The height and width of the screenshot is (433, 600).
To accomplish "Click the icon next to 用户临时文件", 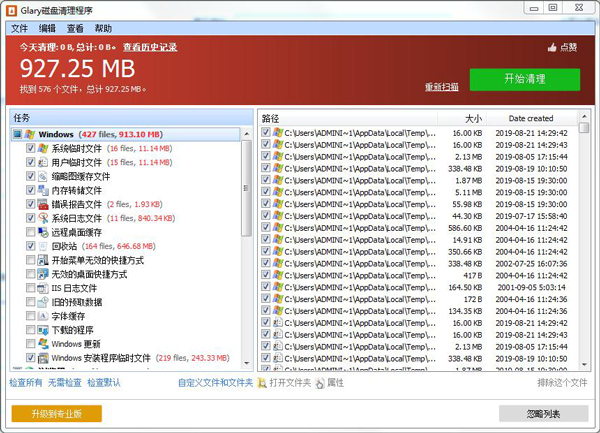I will pos(43,162).
